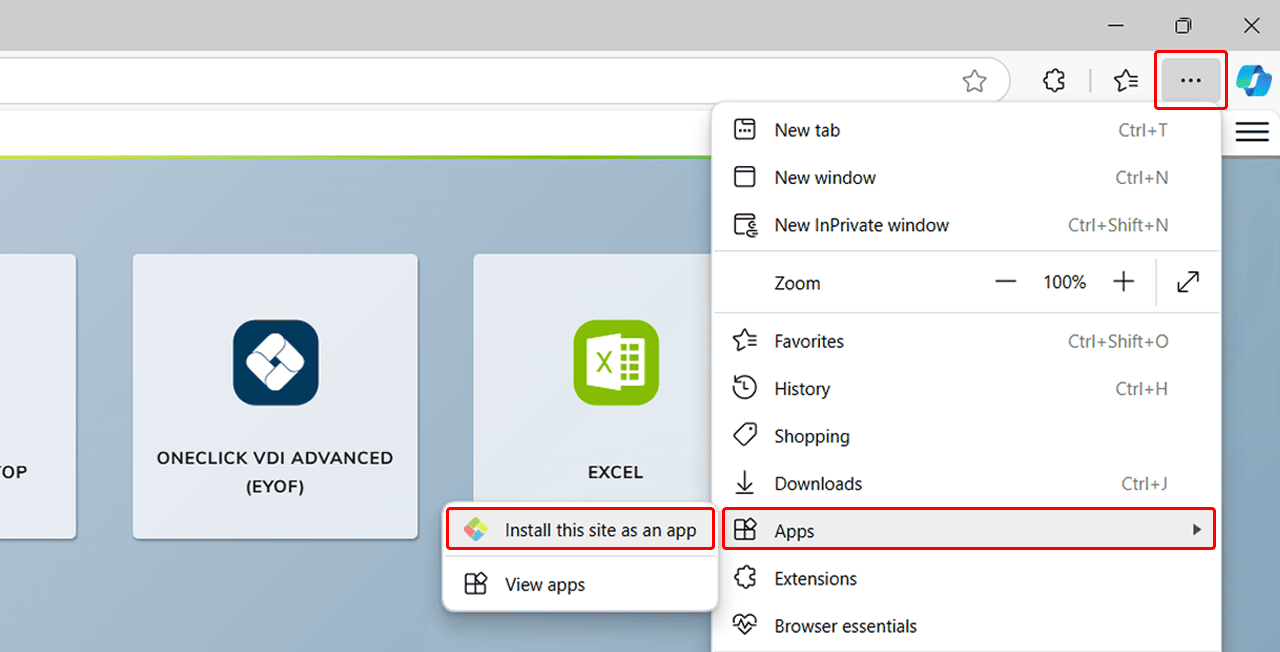Open the hamburger menu on the page
This screenshot has height=652, width=1280.
(1252, 132)
